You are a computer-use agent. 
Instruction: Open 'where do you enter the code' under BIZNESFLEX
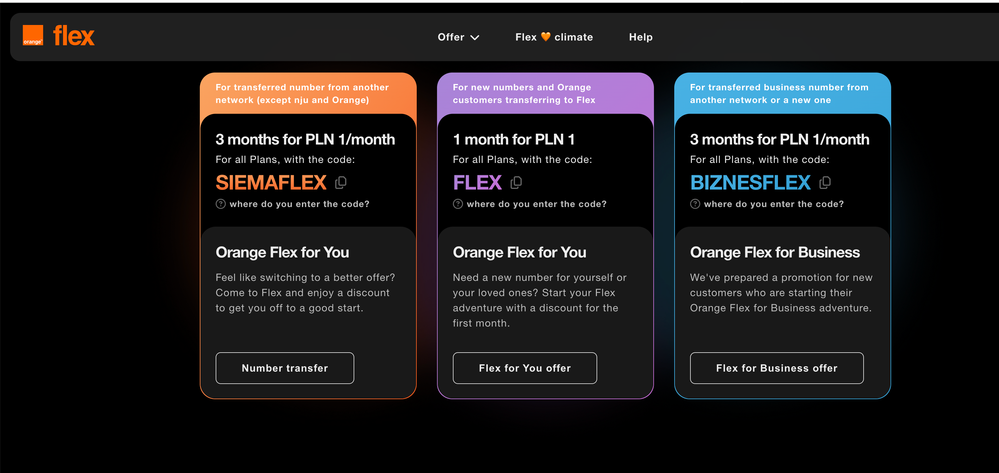tap(774, 204)
